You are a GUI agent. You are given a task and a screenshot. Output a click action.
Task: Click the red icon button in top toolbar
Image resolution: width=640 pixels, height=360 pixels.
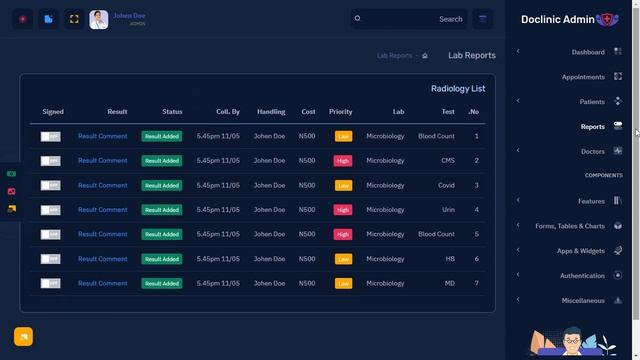coord(23,19)
